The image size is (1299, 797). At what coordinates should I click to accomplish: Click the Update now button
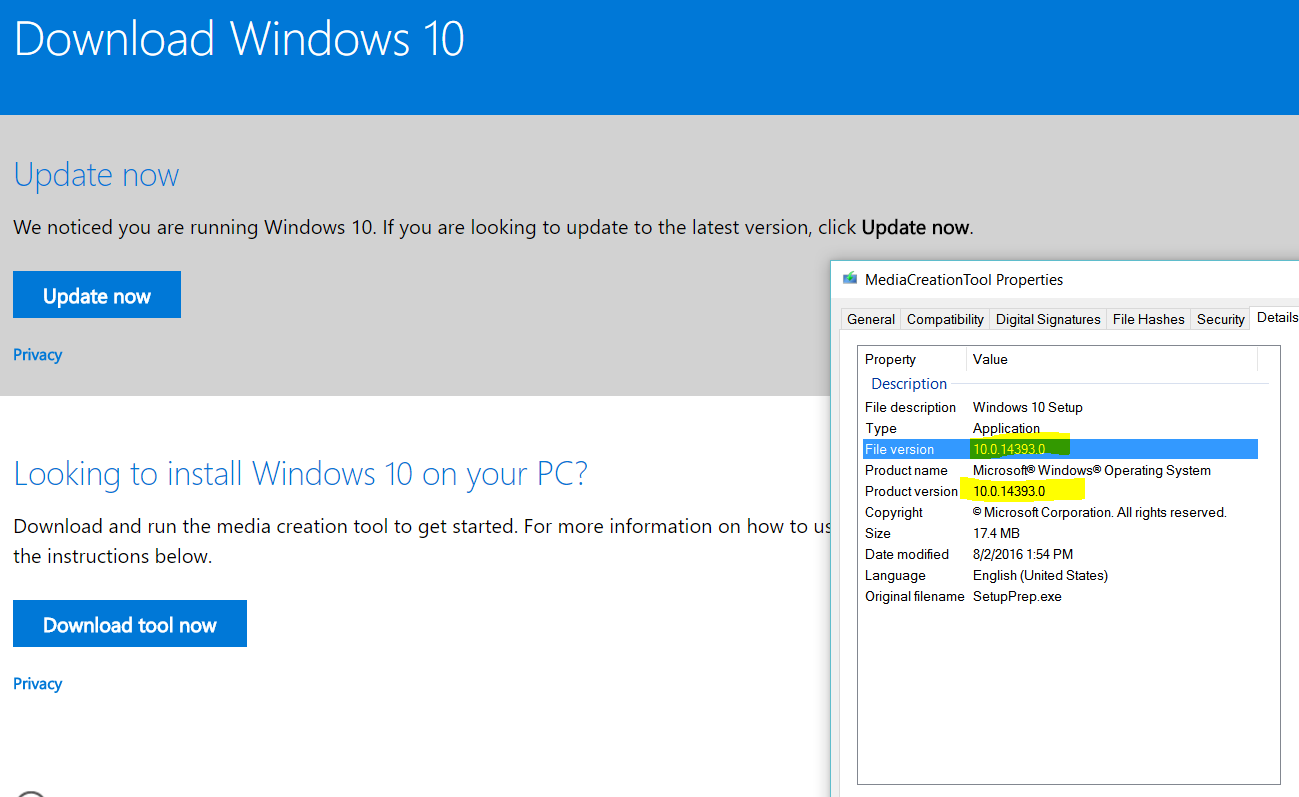tap(97, 295)
